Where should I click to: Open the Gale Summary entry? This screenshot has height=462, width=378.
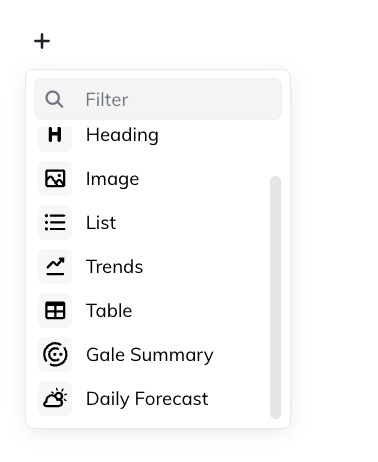153,354
